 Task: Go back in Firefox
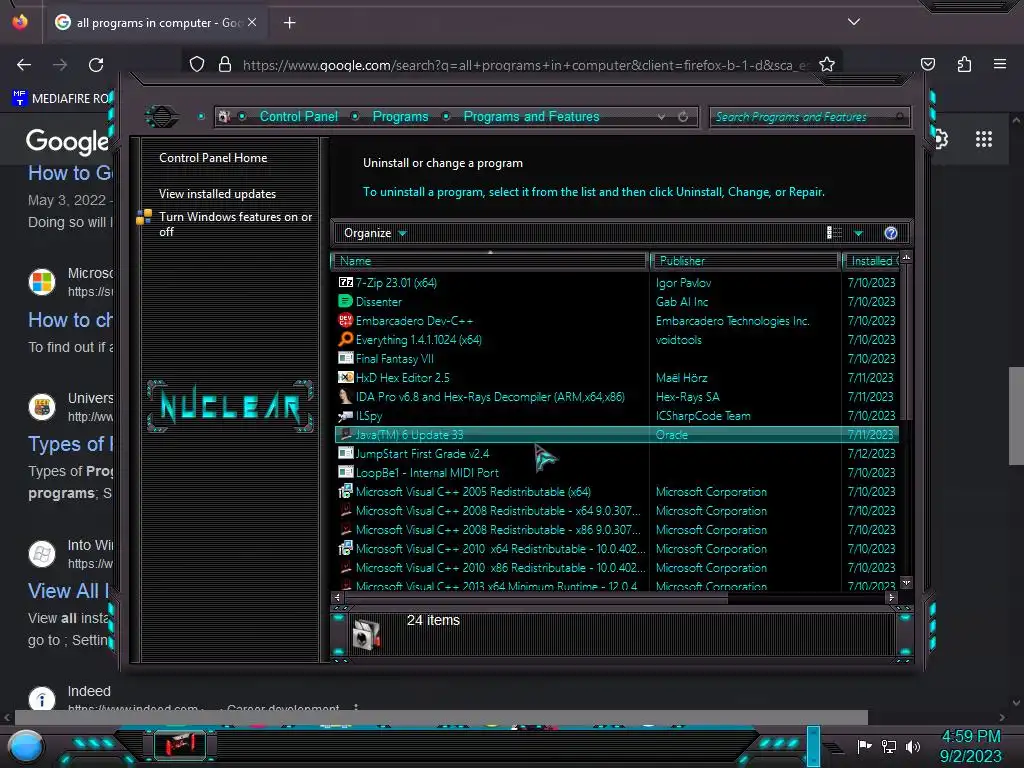click(24, 65)
